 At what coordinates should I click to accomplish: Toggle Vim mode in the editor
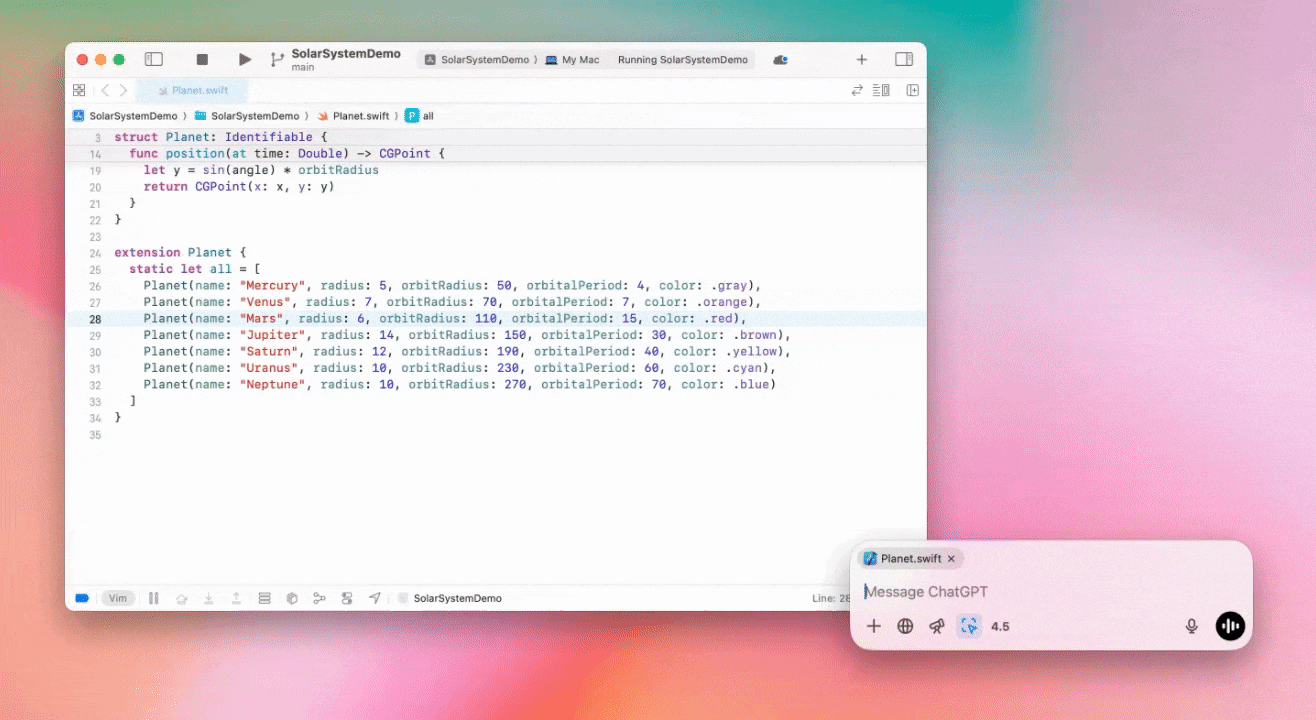point(118,598)
